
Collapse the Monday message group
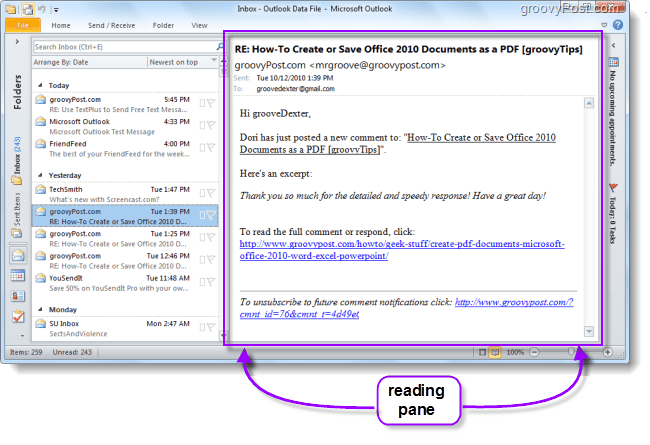(x=41, y=309)
